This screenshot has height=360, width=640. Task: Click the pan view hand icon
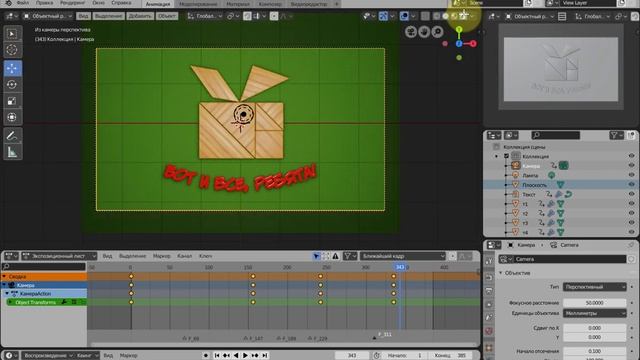click(424, 32)
